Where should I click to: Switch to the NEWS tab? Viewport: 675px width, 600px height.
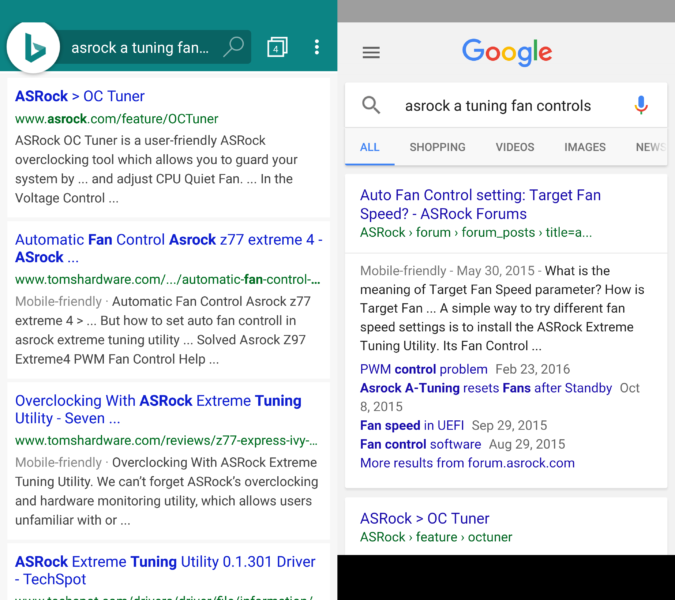coord(651,147)
